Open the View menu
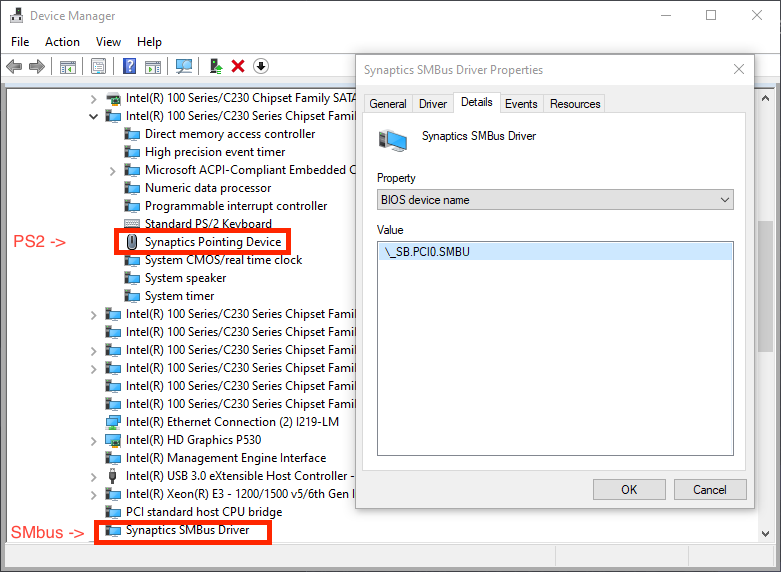781x572 pixels. tap(108, 42)
